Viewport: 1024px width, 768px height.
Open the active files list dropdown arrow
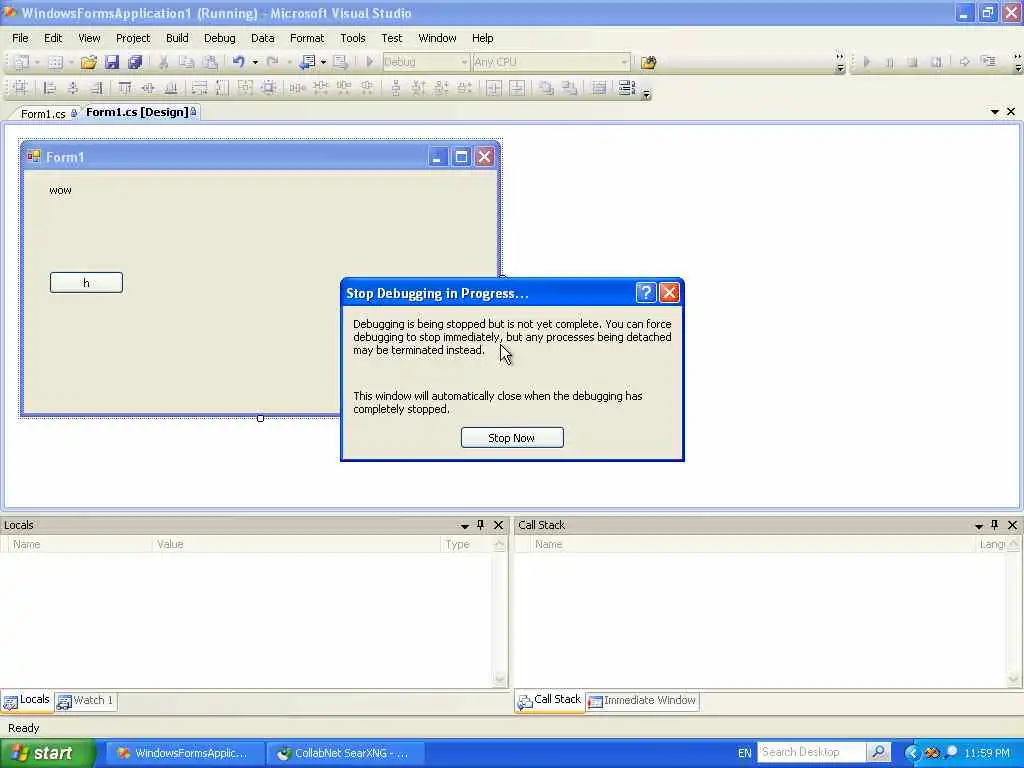coord(995,112)
